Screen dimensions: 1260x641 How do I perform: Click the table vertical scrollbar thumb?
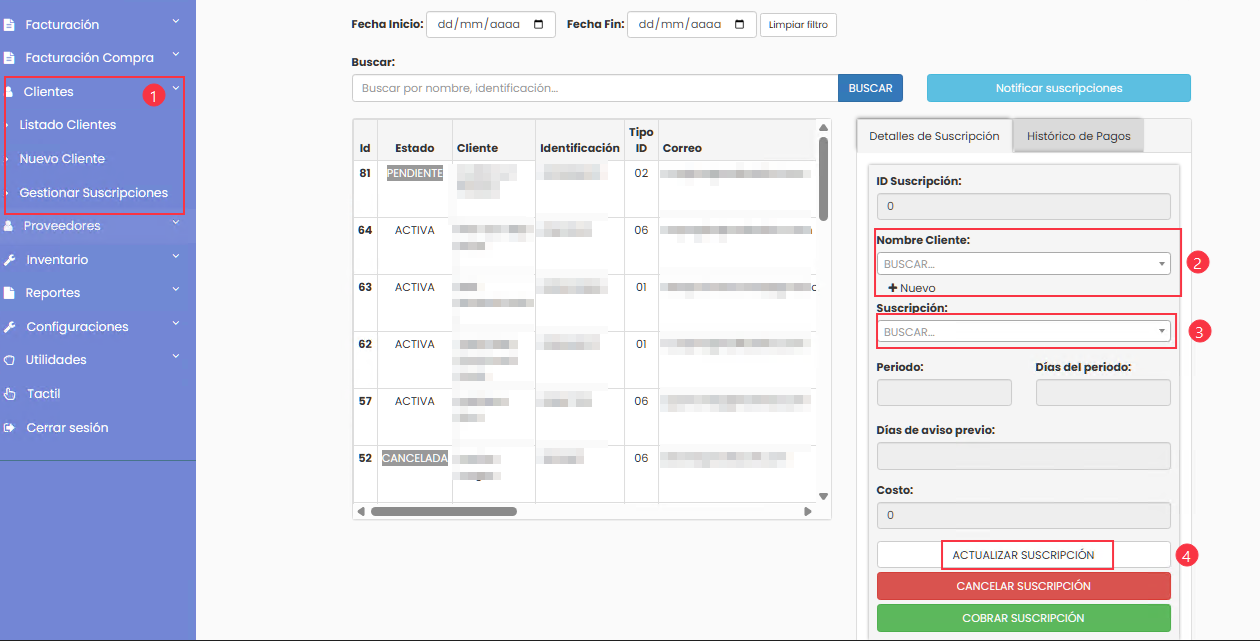(x=824, y=178)
